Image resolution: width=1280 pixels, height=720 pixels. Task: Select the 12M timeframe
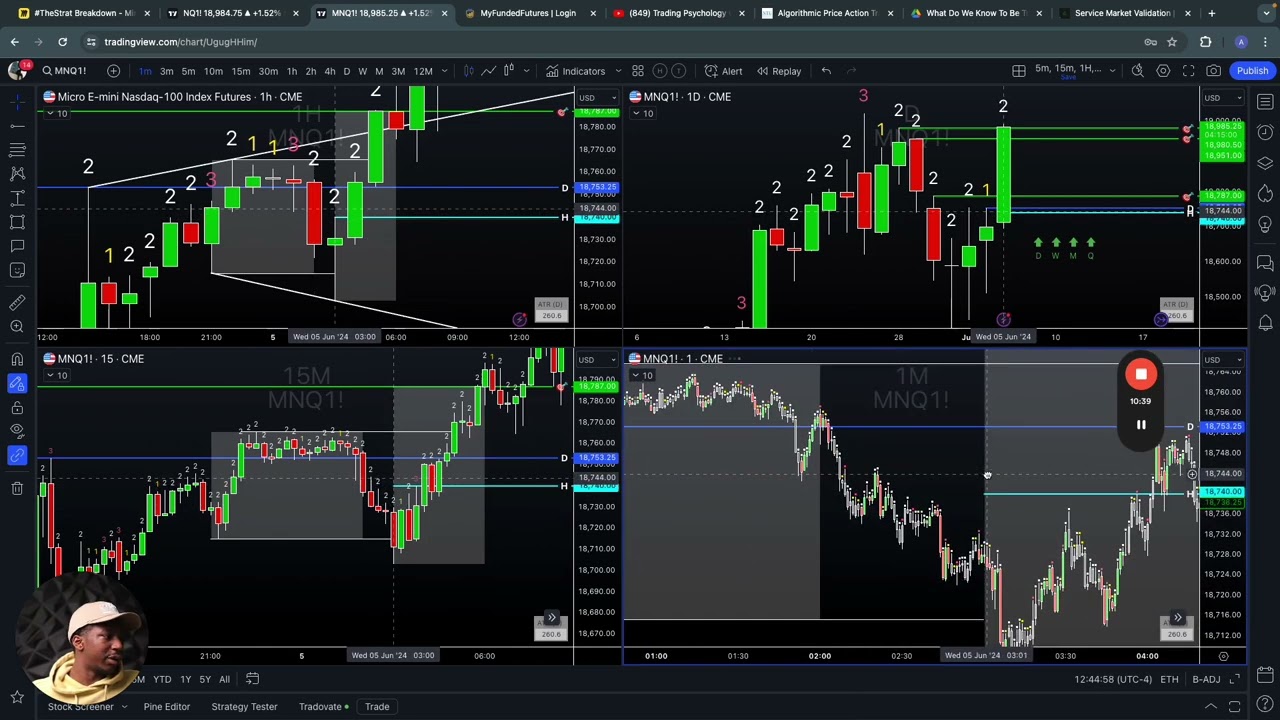pos(423,71)
